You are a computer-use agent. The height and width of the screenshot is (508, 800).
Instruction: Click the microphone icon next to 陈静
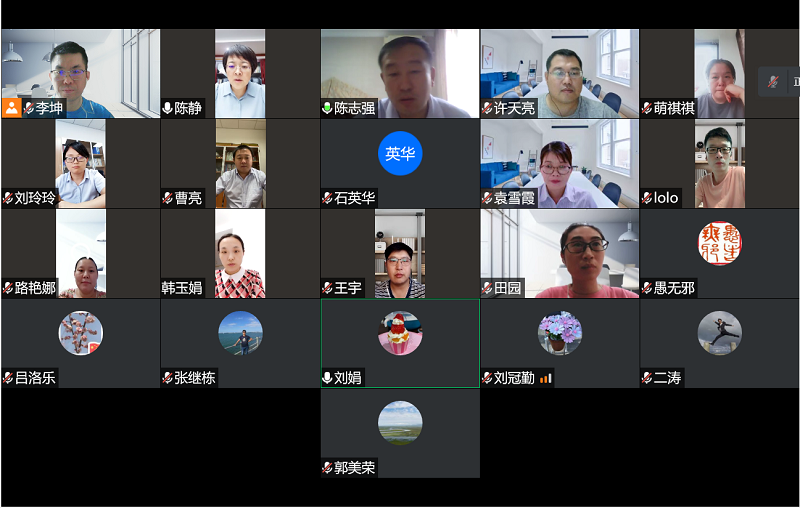tap(167, 108)
